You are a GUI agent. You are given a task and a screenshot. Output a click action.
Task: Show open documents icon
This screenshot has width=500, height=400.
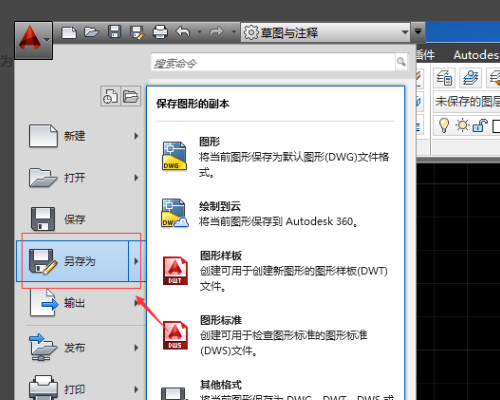(x=130, y=96)
